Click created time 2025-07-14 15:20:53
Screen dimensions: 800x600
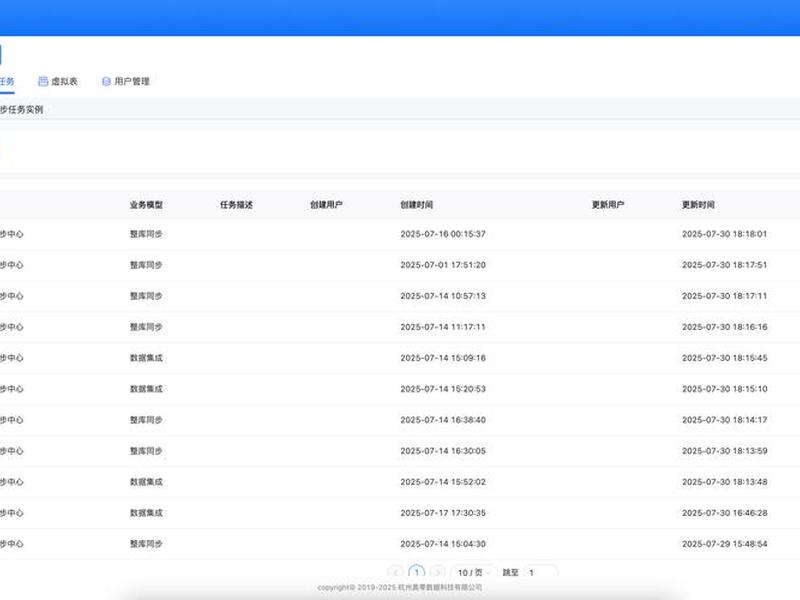443,389
